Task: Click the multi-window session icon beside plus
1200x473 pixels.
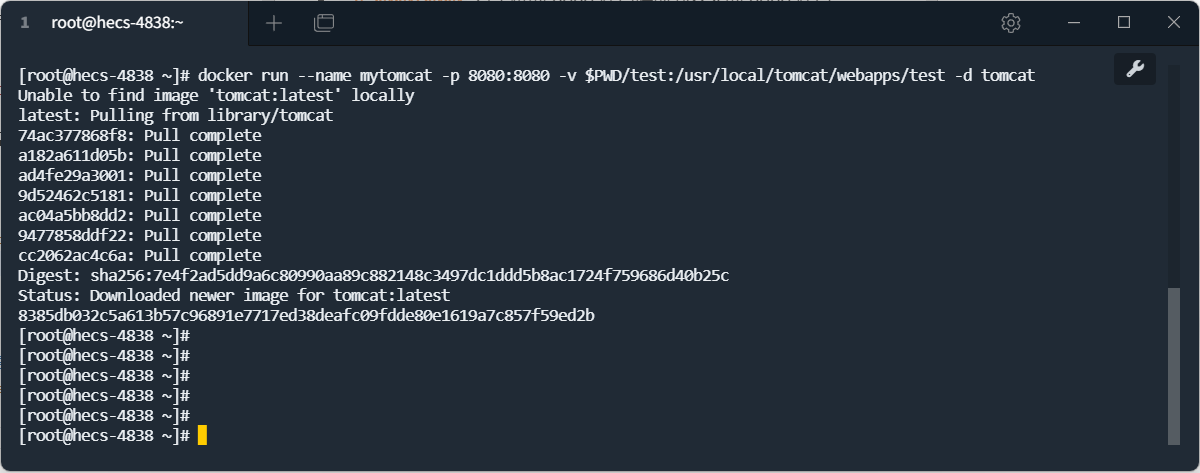Action: (x=323, y=22)
